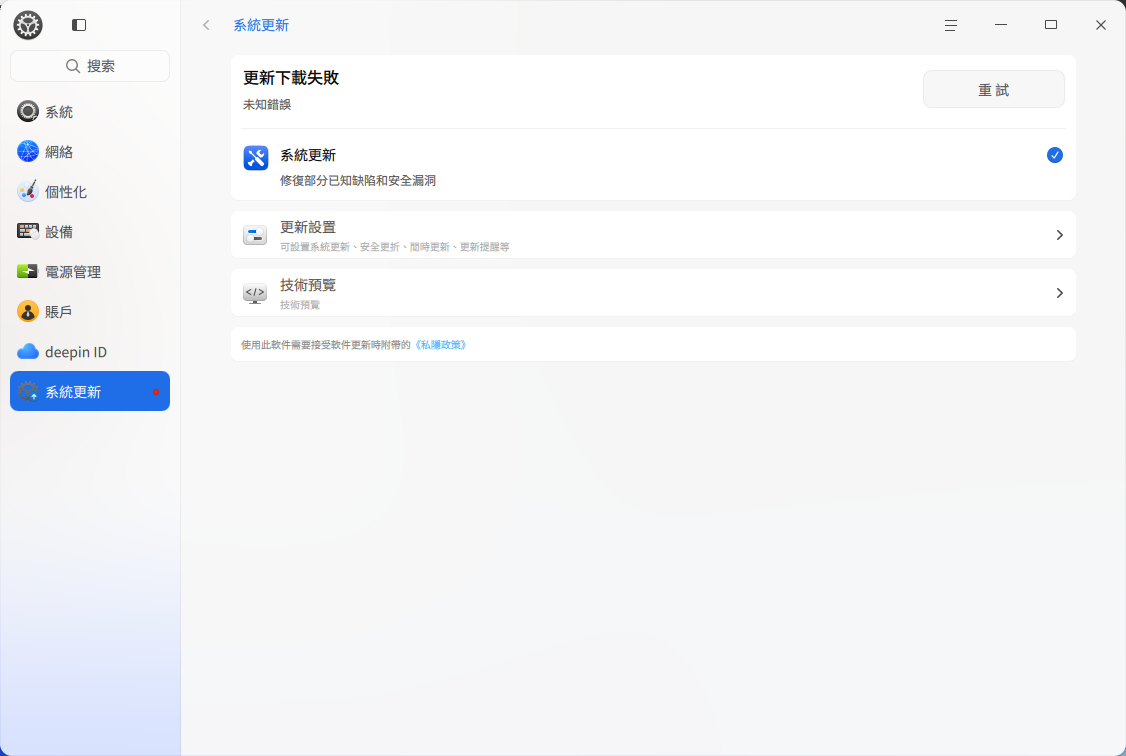Select the 個性化 menu label
Viewport: 1126px width, 756px height.
click(66, 192)
